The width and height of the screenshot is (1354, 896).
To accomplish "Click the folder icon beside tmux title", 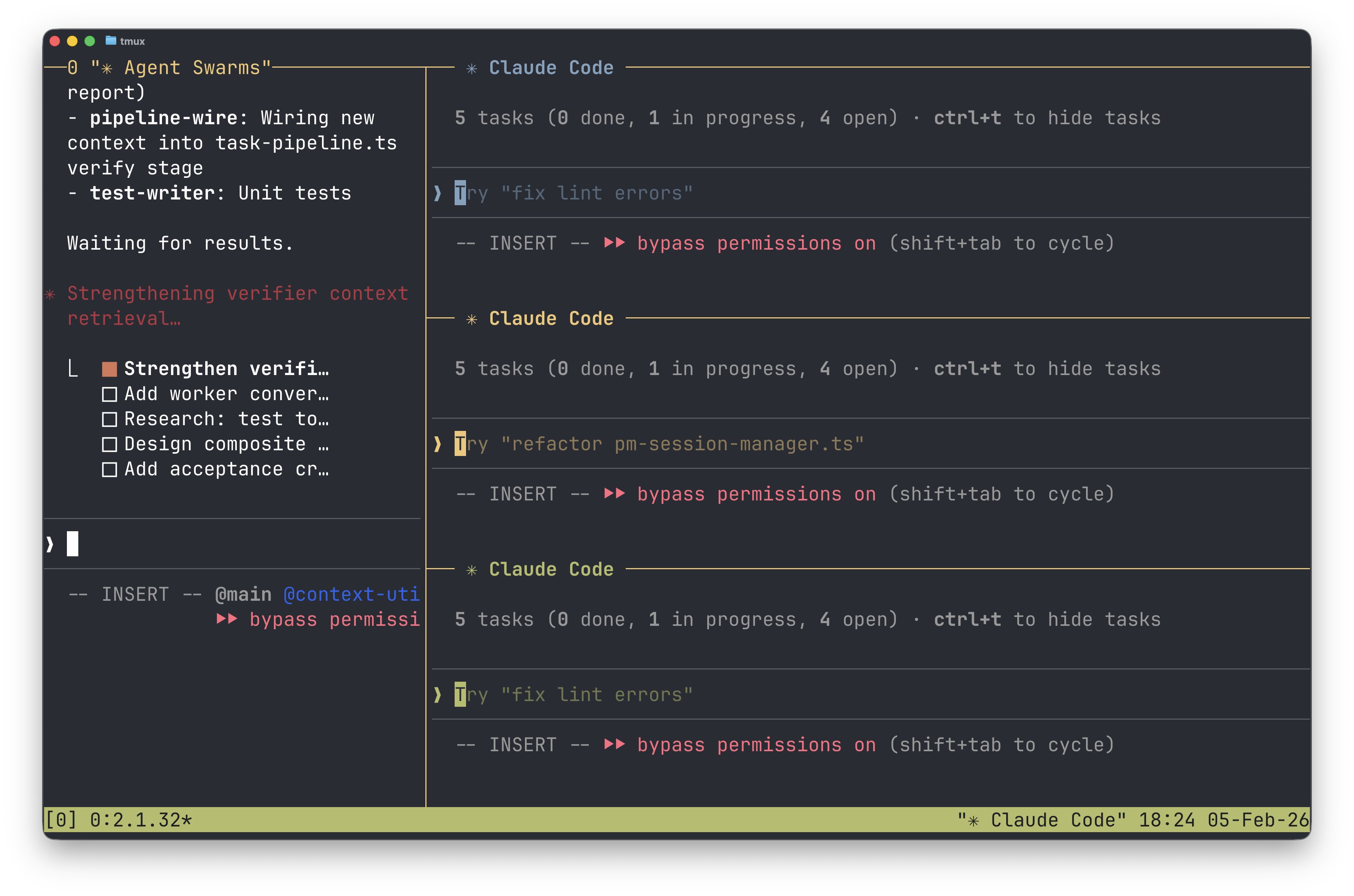I will [111, 41].
